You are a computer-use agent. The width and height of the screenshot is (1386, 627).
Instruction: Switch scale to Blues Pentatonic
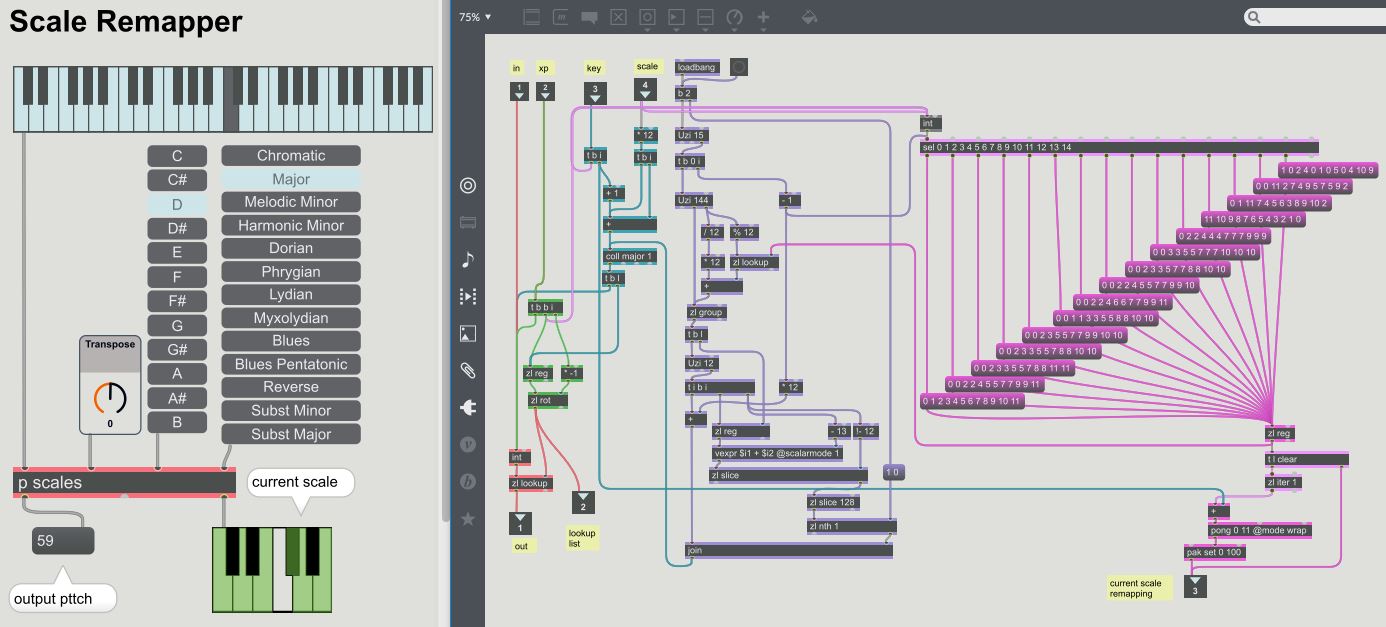291,364
